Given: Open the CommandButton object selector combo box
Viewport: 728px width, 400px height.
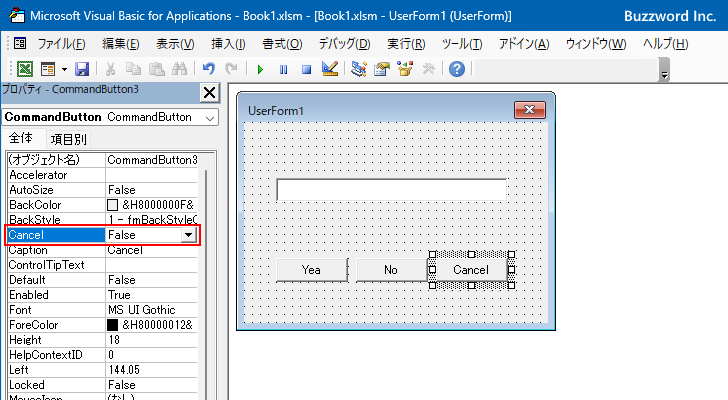Looking at the screenshot, I should [110, 117].
